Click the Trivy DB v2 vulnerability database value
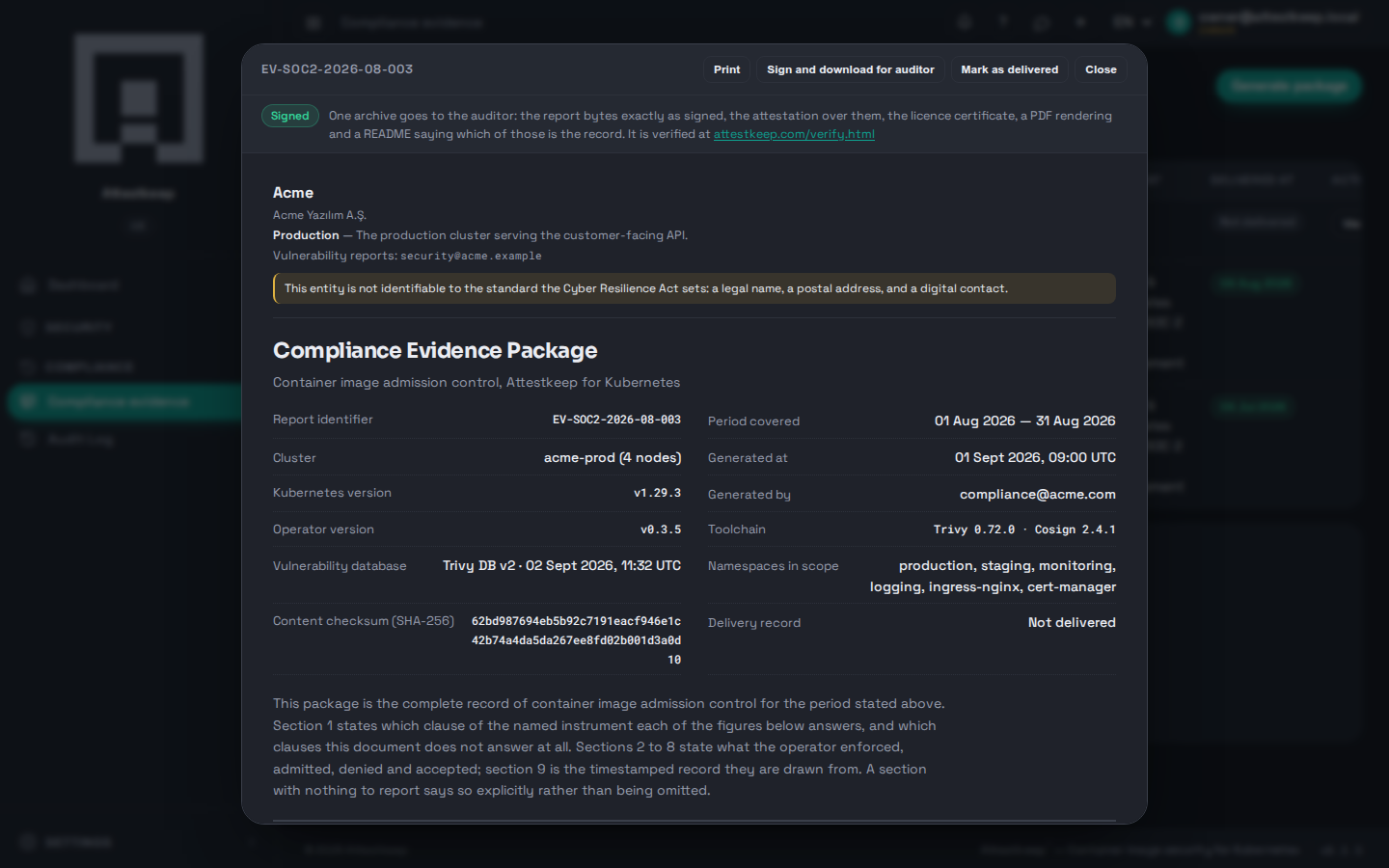This screenshot has height=868, width=1389. click(561, 566)
